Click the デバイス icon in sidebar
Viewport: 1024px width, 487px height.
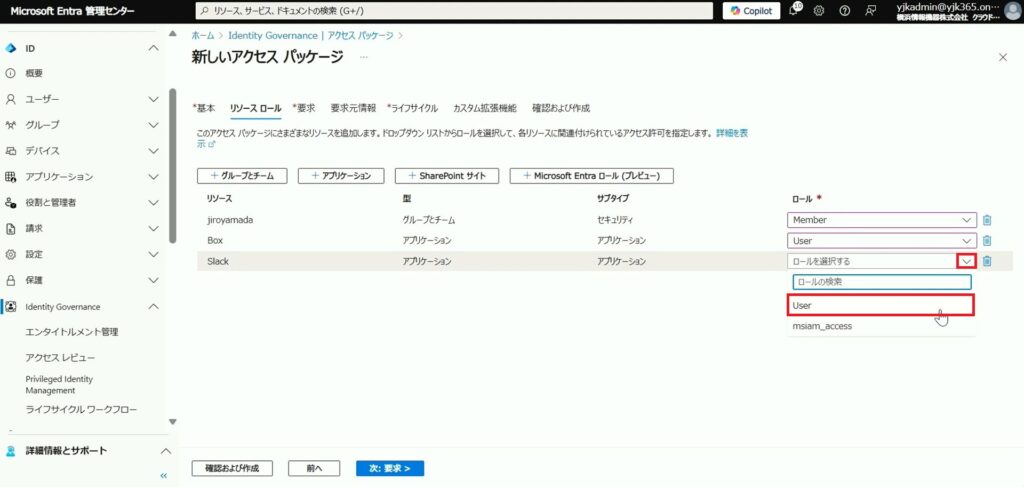10,151
